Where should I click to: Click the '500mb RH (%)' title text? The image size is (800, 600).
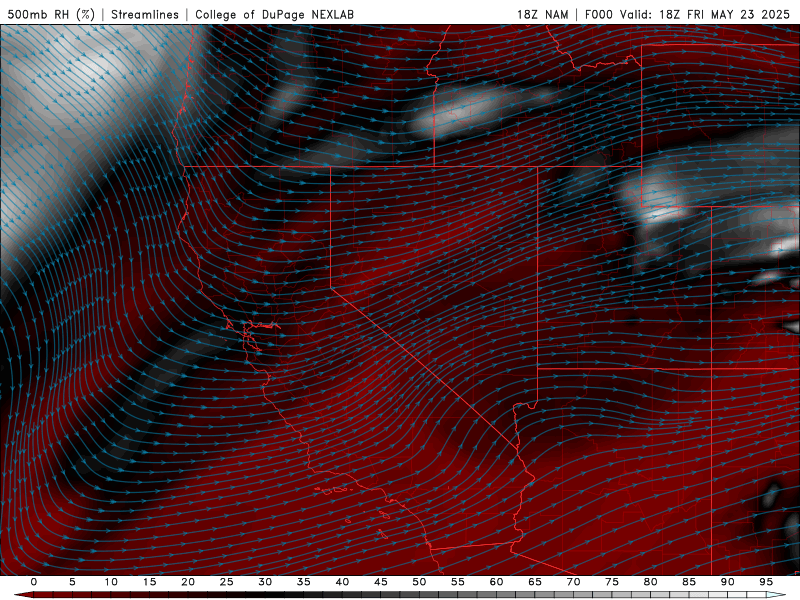click(51, 14)
